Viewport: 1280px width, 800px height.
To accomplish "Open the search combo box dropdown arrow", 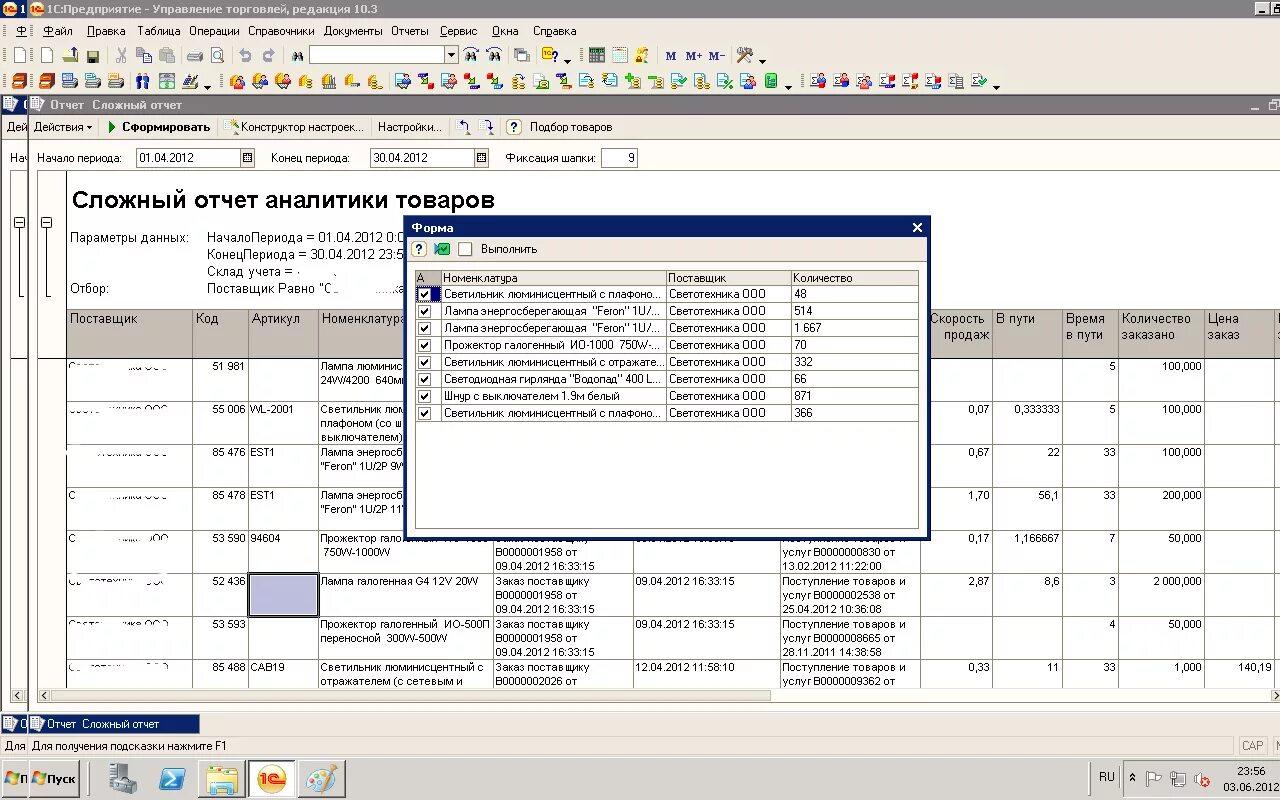I will [x=451, y=56].
